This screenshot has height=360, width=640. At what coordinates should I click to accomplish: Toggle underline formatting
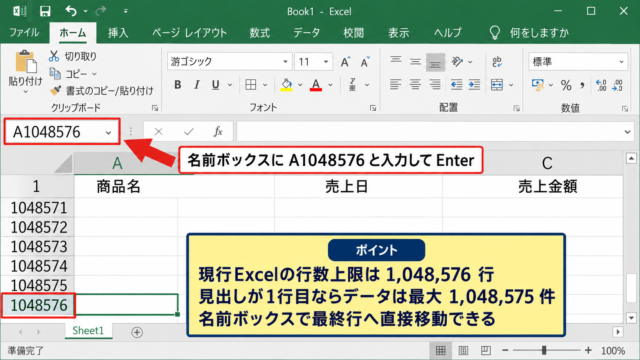coord(216,85)
